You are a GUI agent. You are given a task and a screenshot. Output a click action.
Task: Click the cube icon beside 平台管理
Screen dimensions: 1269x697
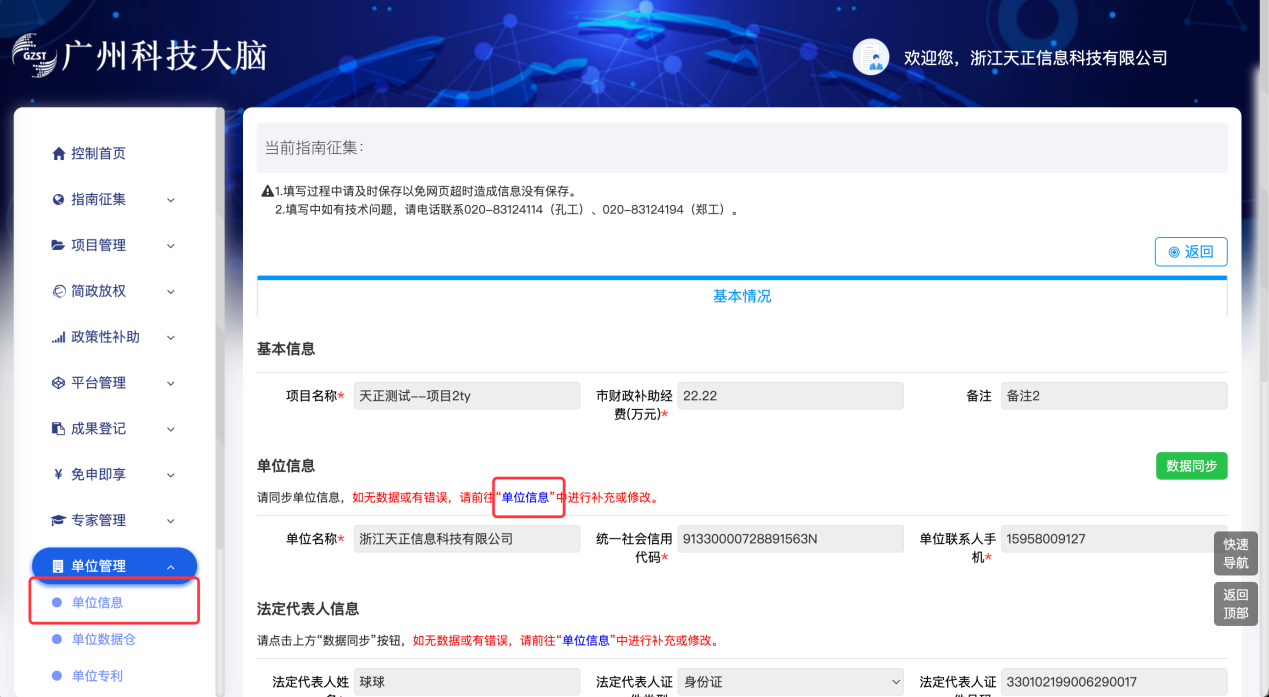pos(58,383)
